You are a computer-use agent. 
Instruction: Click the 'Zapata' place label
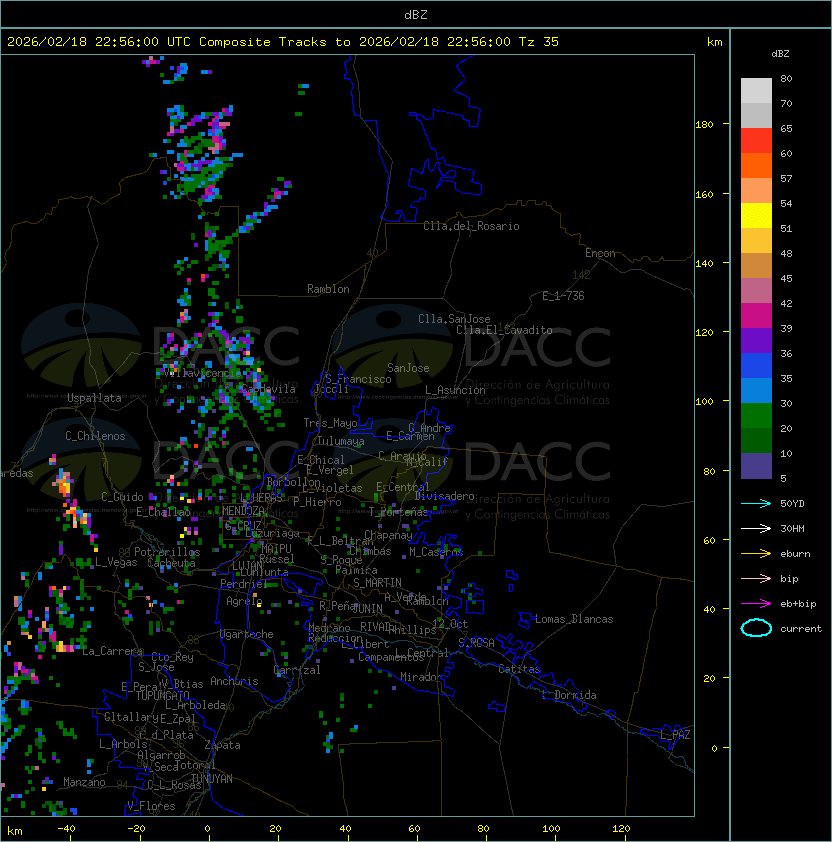(222, 745)
